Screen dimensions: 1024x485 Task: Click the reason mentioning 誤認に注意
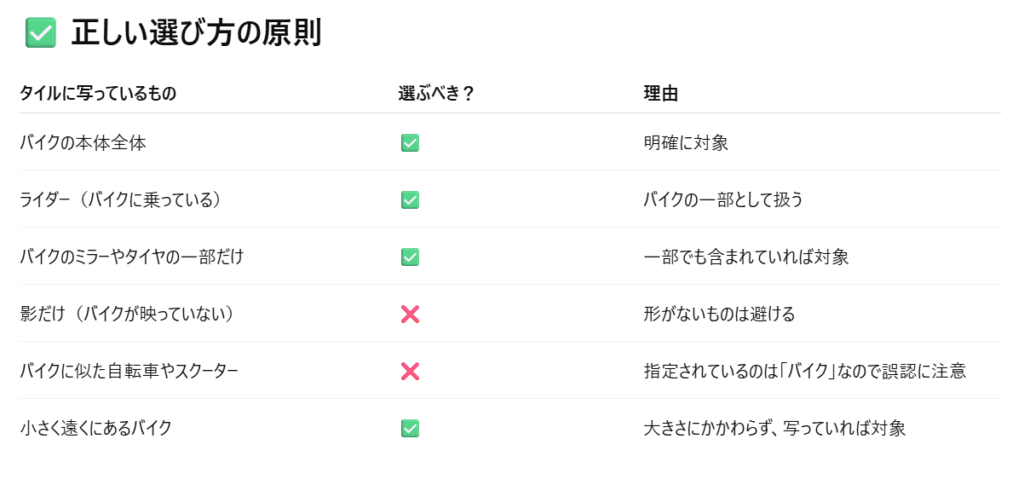[805, 371]
